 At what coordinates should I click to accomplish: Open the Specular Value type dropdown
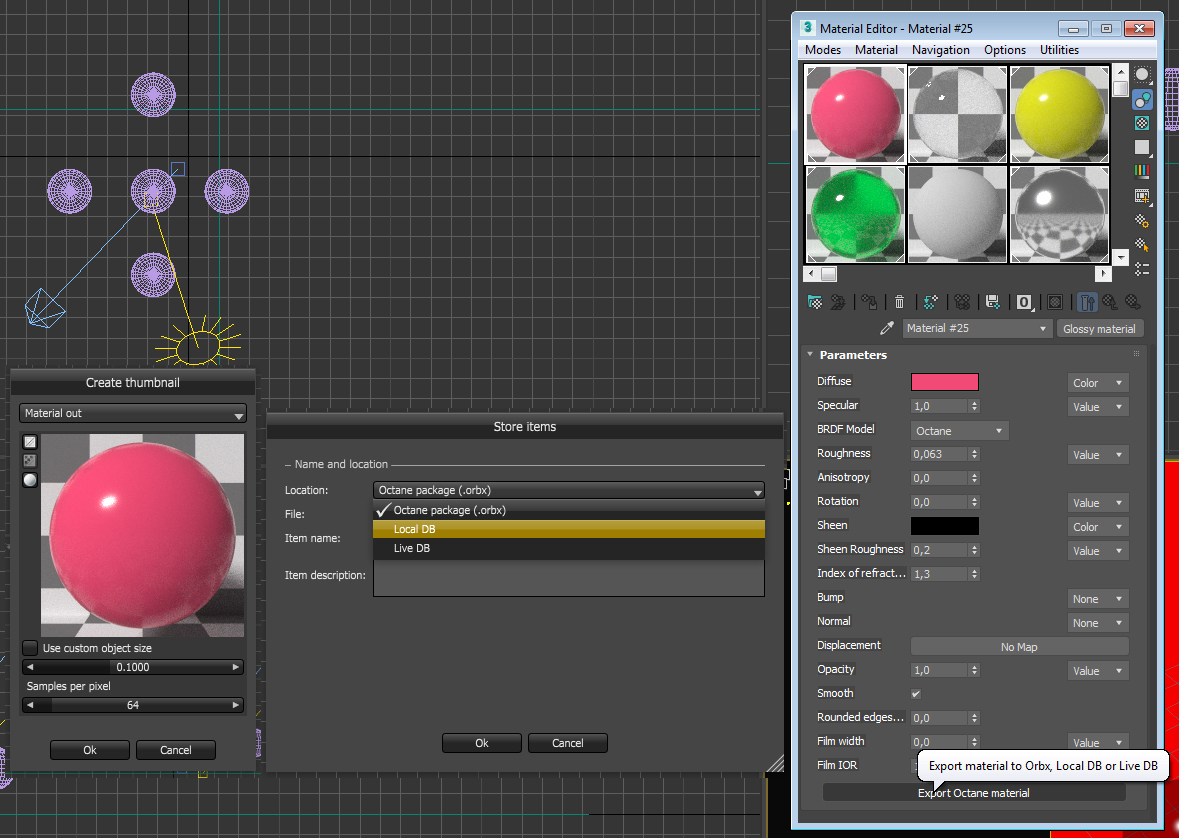point(1097,407)
